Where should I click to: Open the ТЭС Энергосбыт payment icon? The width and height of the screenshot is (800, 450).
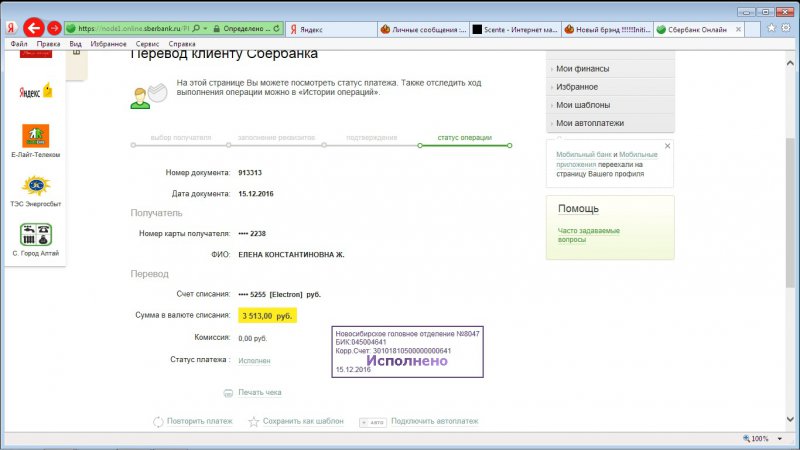pyautogui.click(x=36, y=186)
